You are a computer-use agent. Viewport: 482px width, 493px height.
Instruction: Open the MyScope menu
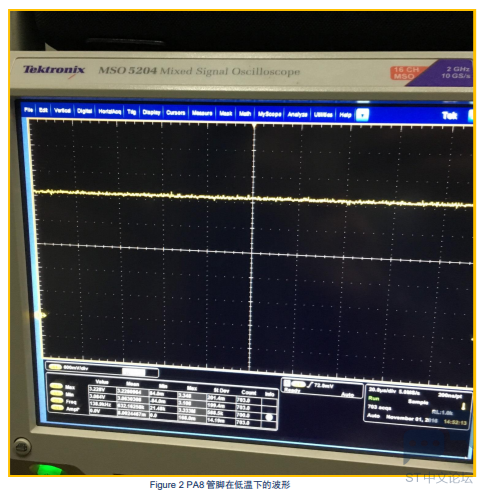tap(269, 114)
